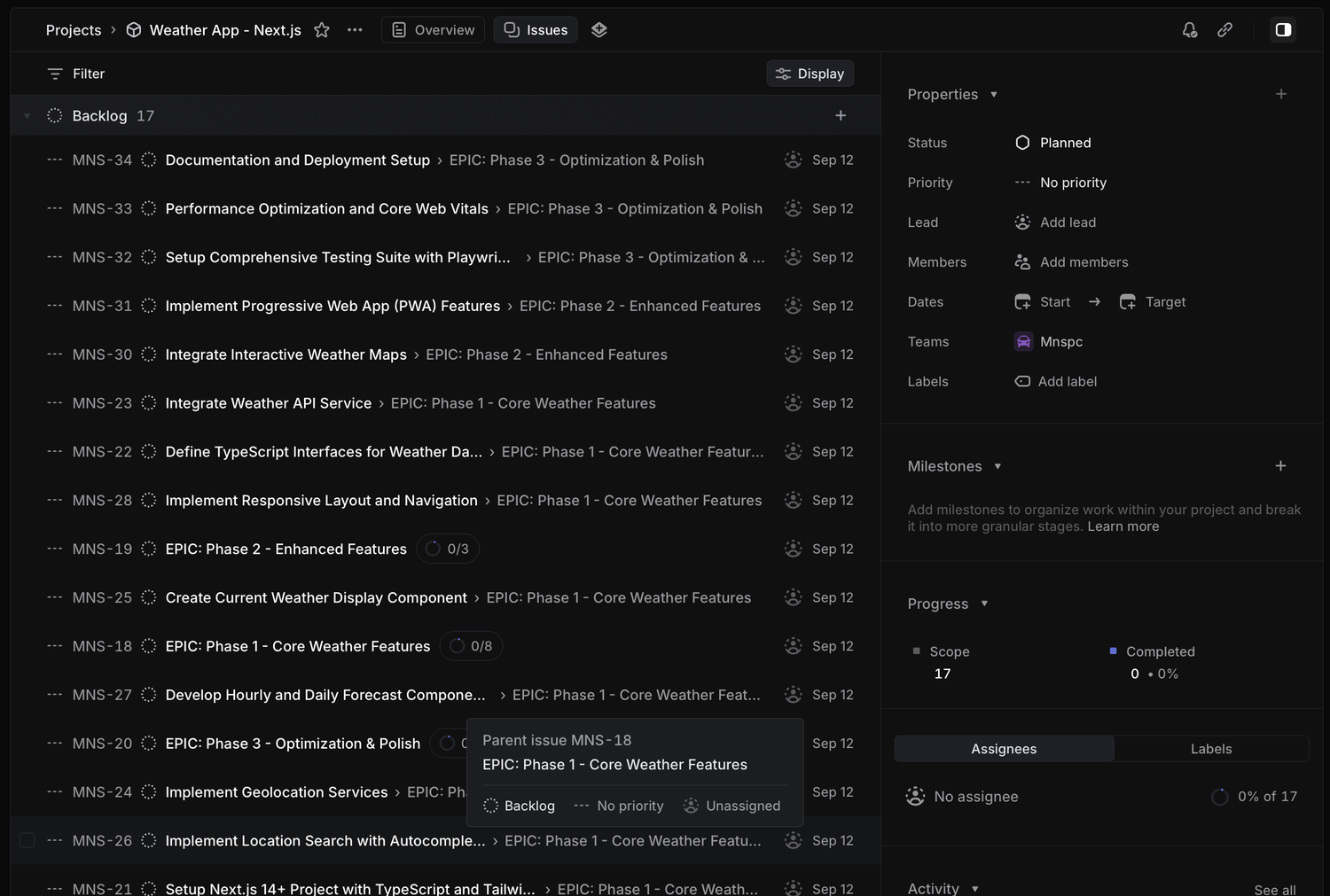Open the Display options button
The height and width of the screenshot is (896, 1330).
pos(810,74)
